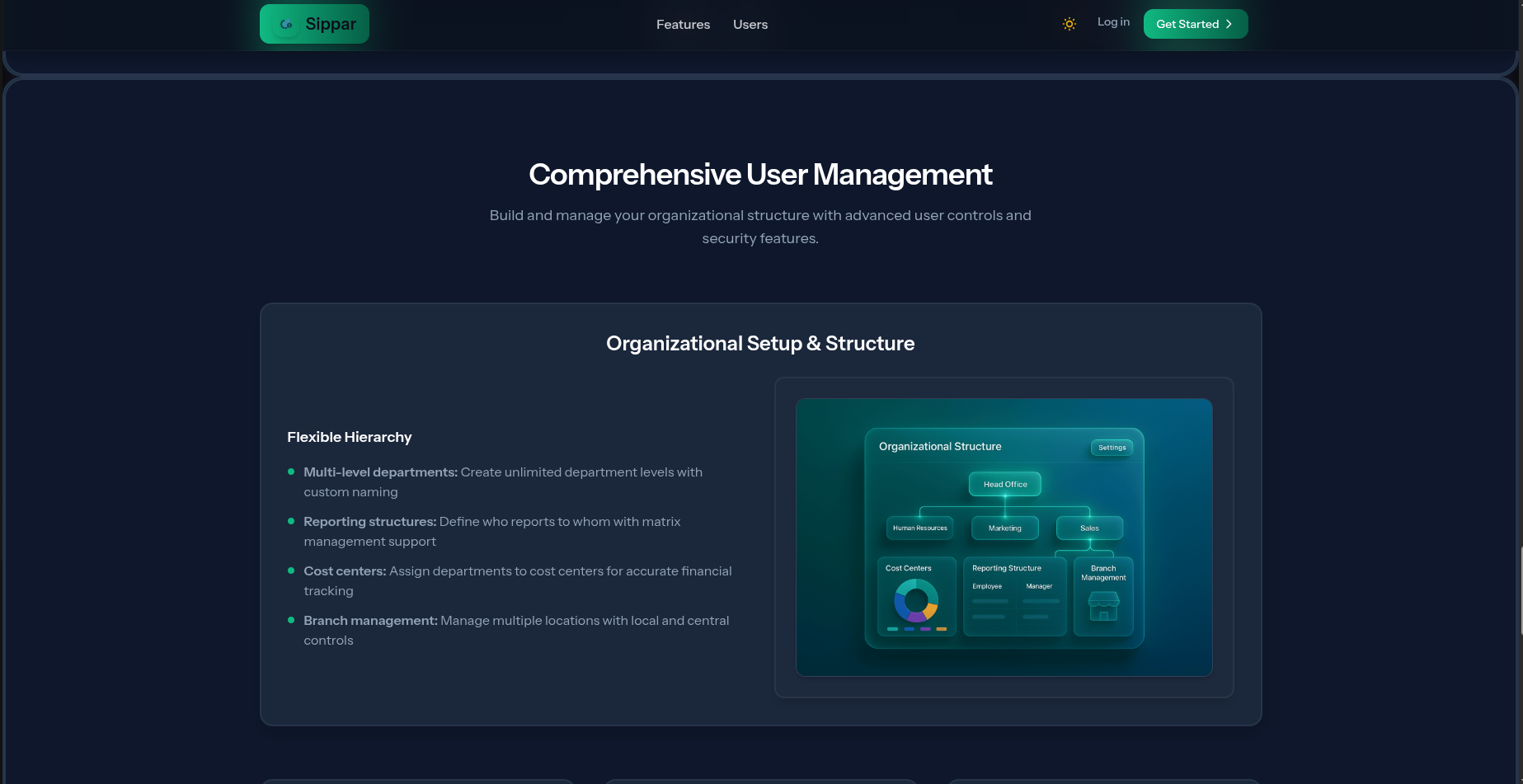Viewport: 1523px width, 784px height.
Task: Select the Marketing department node
Action: (x=1004, y=528)
